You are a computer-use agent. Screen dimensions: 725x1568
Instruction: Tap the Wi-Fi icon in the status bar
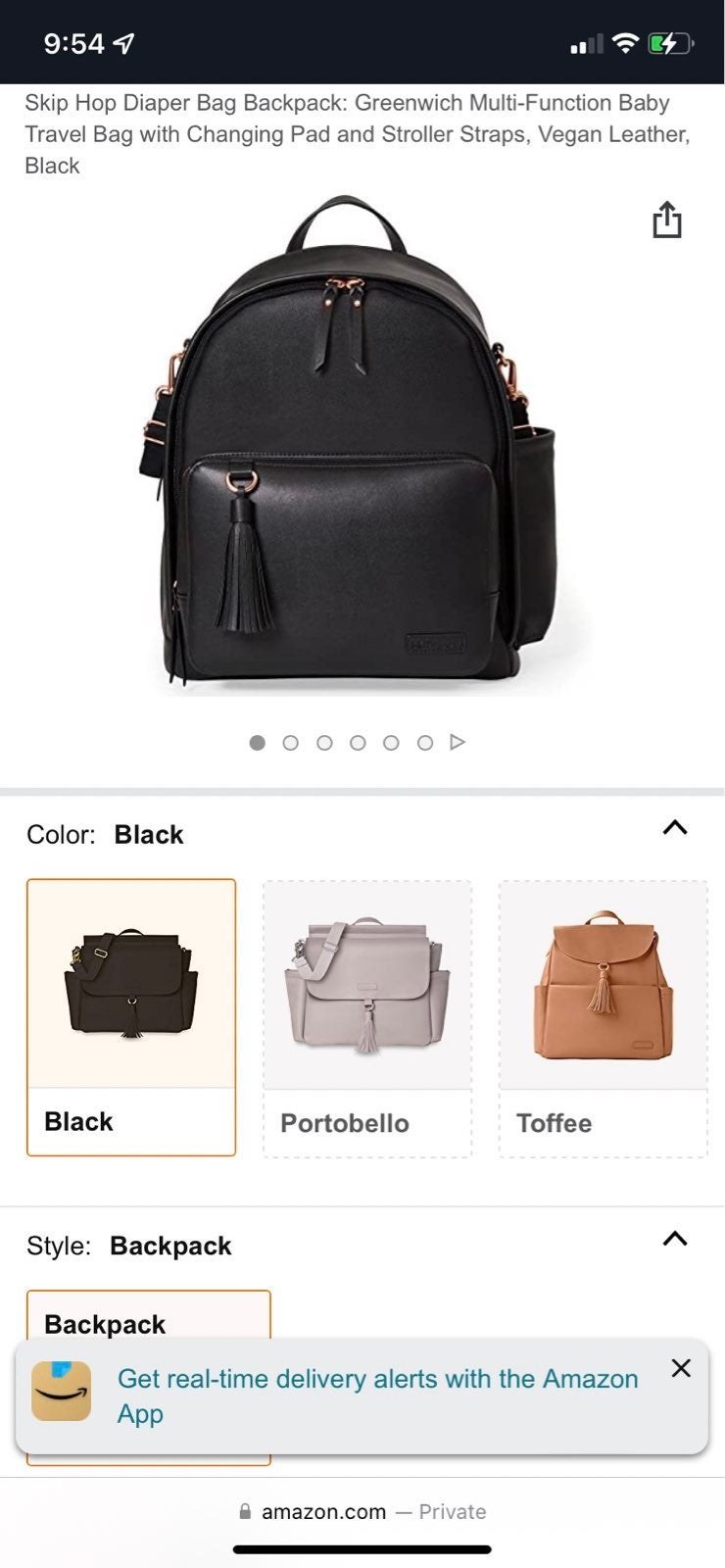click(624, 43)
